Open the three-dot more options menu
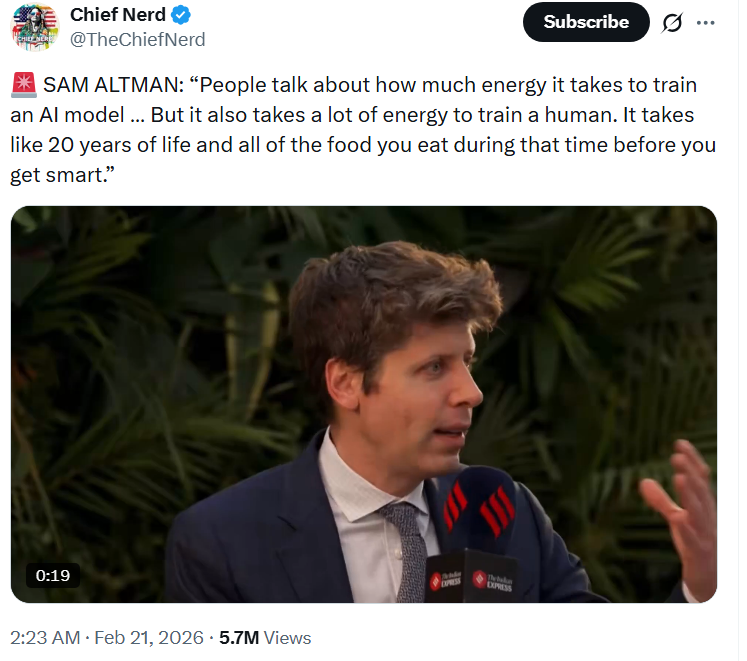Image resolution: width=747 pixels, height=661 pixels. click(x=706, y=22)
